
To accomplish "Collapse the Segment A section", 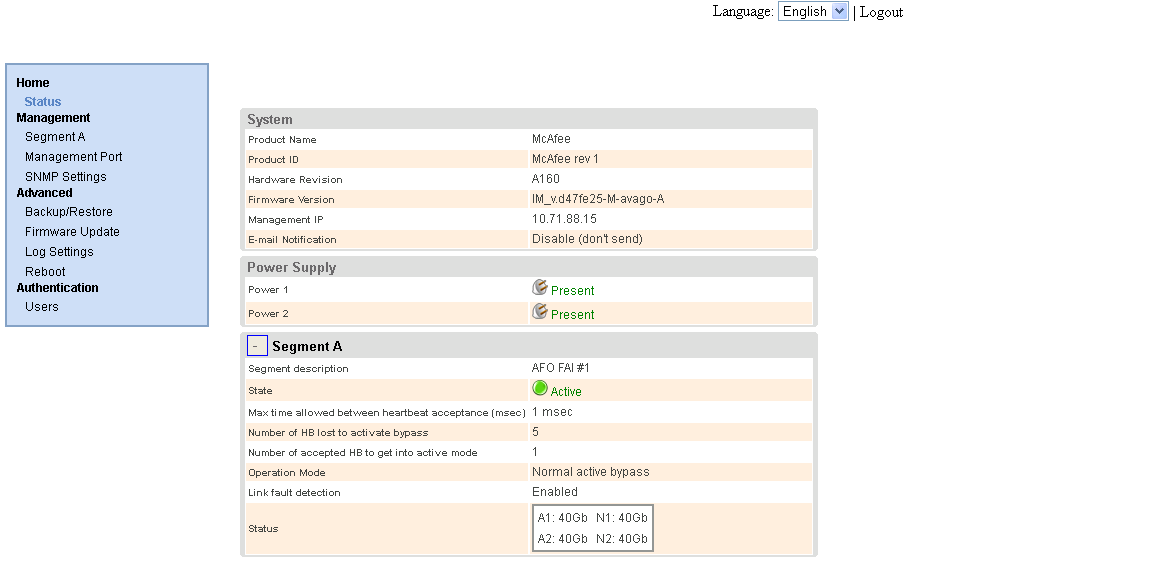I will (257, 346).
